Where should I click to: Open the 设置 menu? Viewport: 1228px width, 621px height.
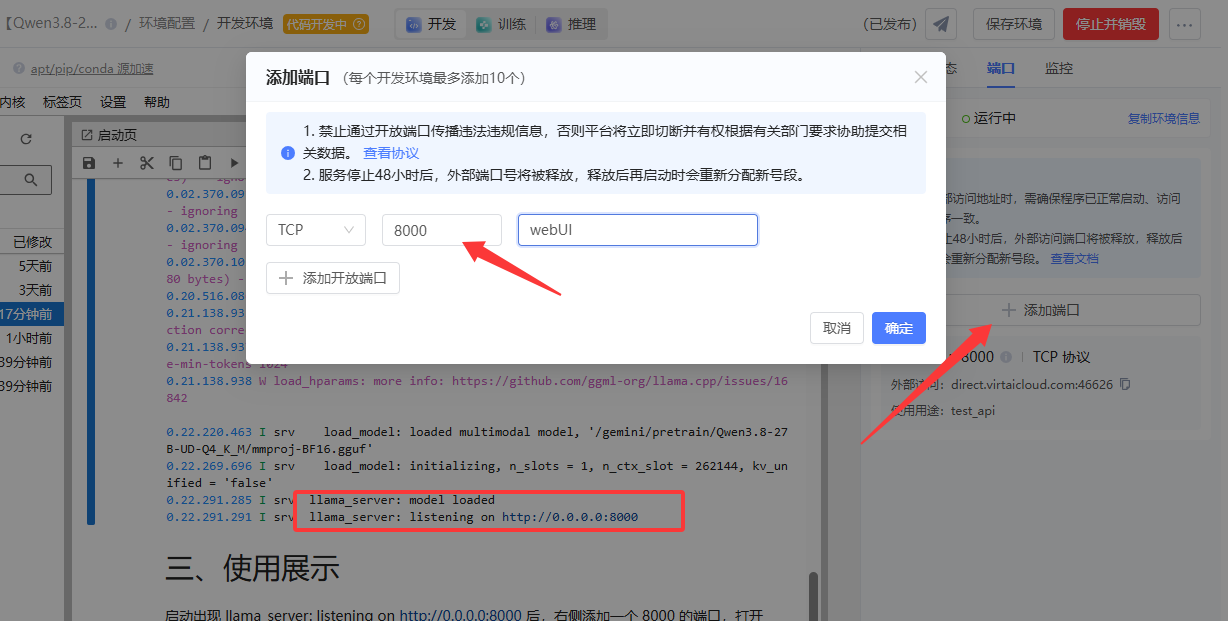click(x=113, y=102)
